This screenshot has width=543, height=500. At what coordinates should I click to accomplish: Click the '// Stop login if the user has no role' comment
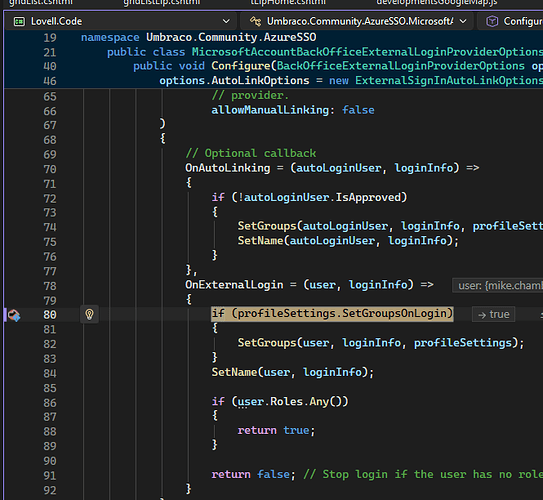click(x=423, y=474)
